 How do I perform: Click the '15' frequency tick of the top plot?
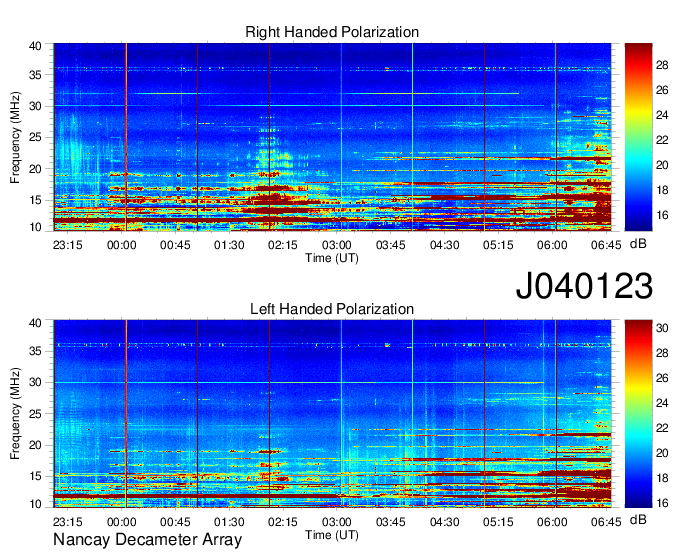(x=35, y=200)
